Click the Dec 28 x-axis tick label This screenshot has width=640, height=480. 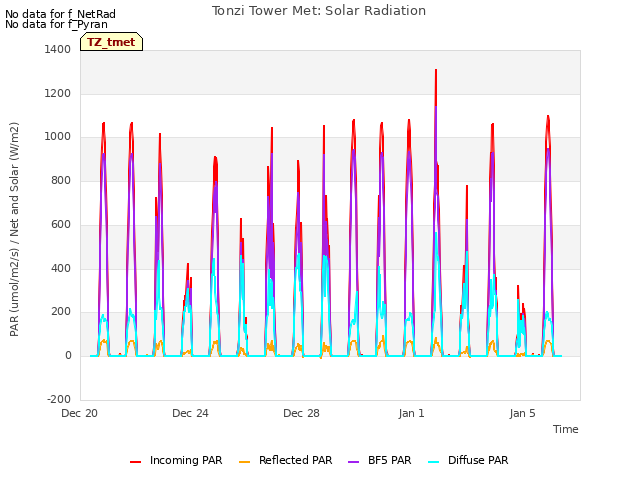tap(301, 413)
